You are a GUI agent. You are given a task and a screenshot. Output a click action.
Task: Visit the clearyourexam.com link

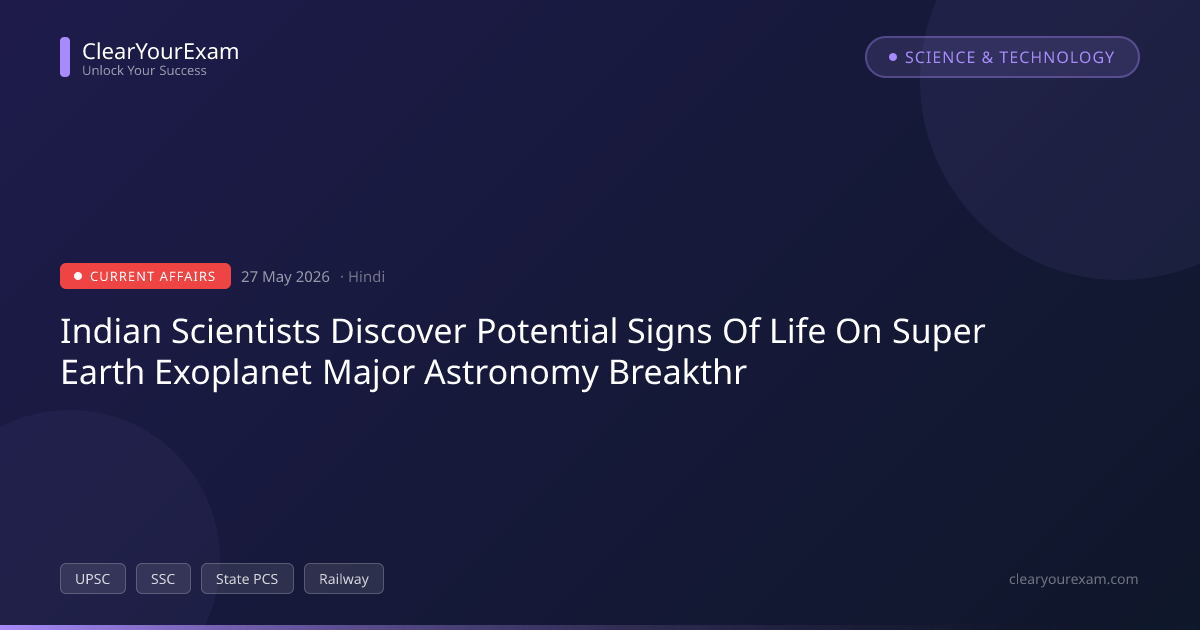pos(1074,579)
